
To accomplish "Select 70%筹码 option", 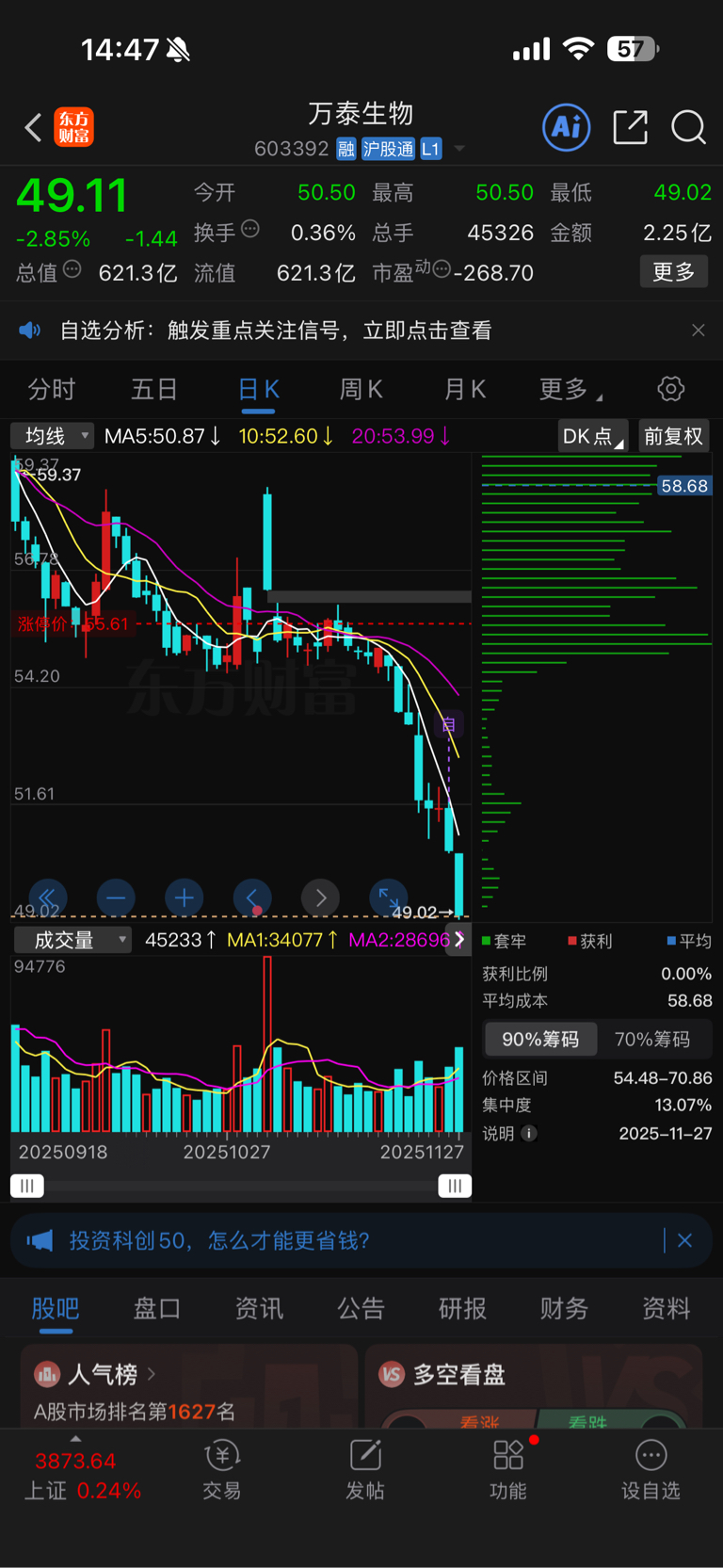I will point(652,1040).
